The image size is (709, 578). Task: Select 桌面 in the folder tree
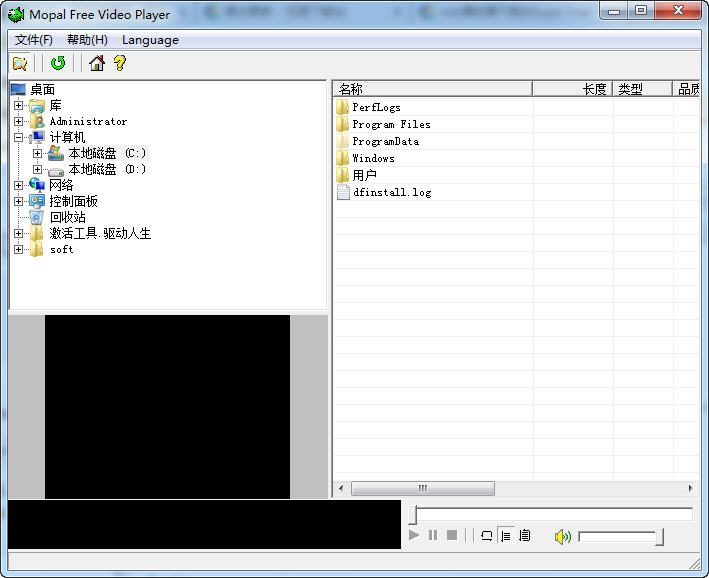[43, 90]
